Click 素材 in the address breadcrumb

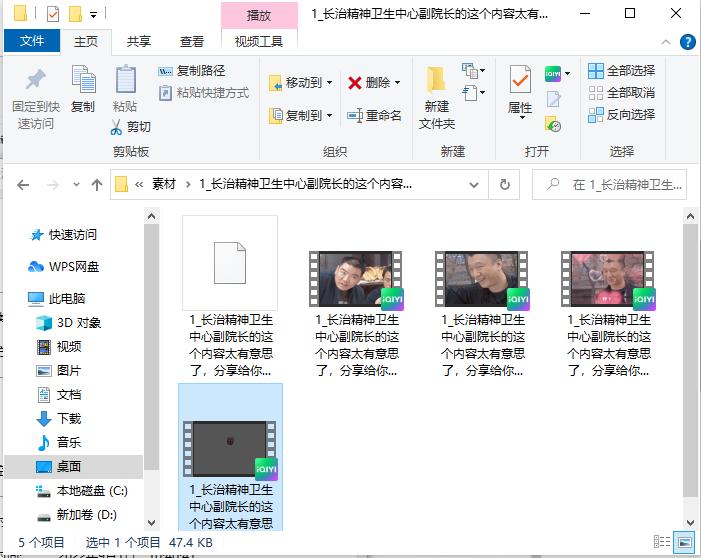click(x=164, y=184)
